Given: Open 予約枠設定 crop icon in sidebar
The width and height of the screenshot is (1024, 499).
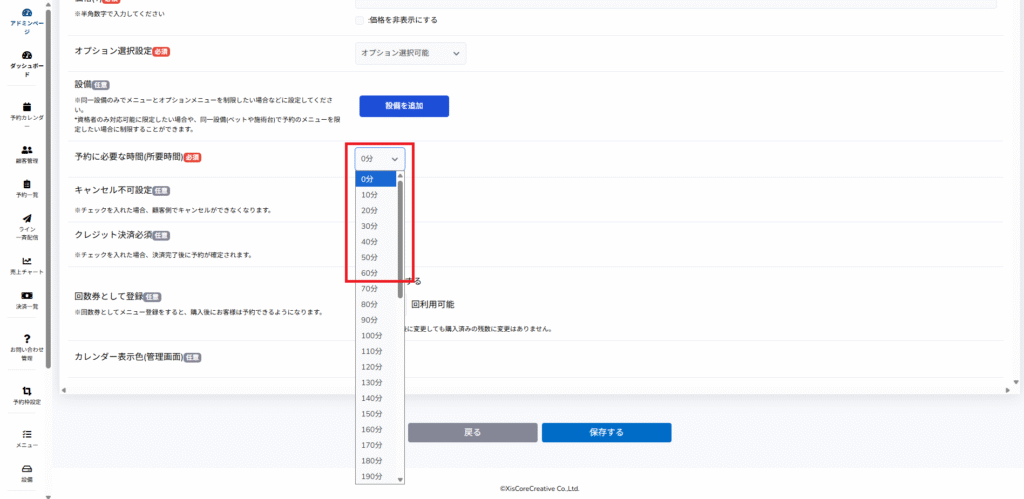Looking at the screenshot, I should click(x=27, y=391).
